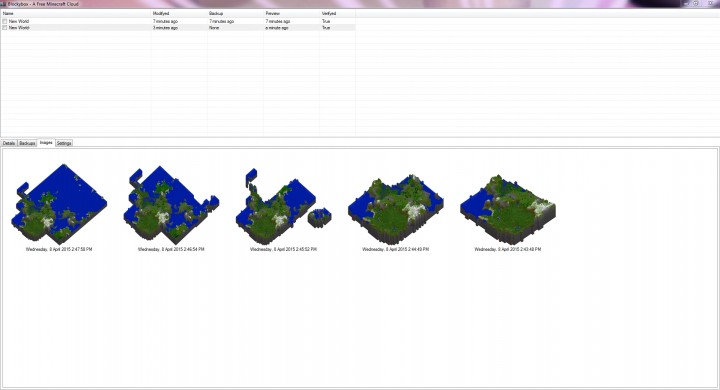Click the Modifyed cell '3 minutes ago'
Image resolution: width=720 pixels, height=390 pixels.
point(165,28)
